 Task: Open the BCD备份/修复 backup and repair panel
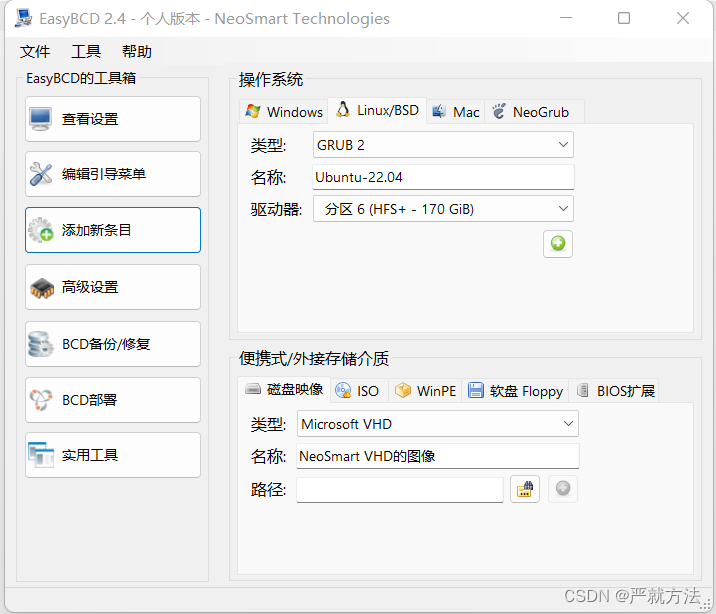point(113,344)
